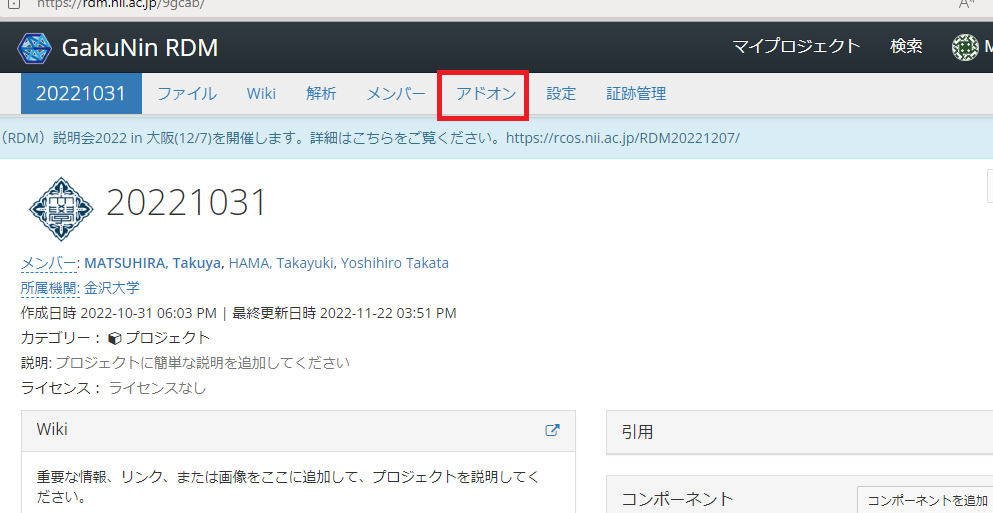Open the GakuNin RDM home title
Image resolution: width=993 pixels, height=513 pixels.
coord(140,48)
